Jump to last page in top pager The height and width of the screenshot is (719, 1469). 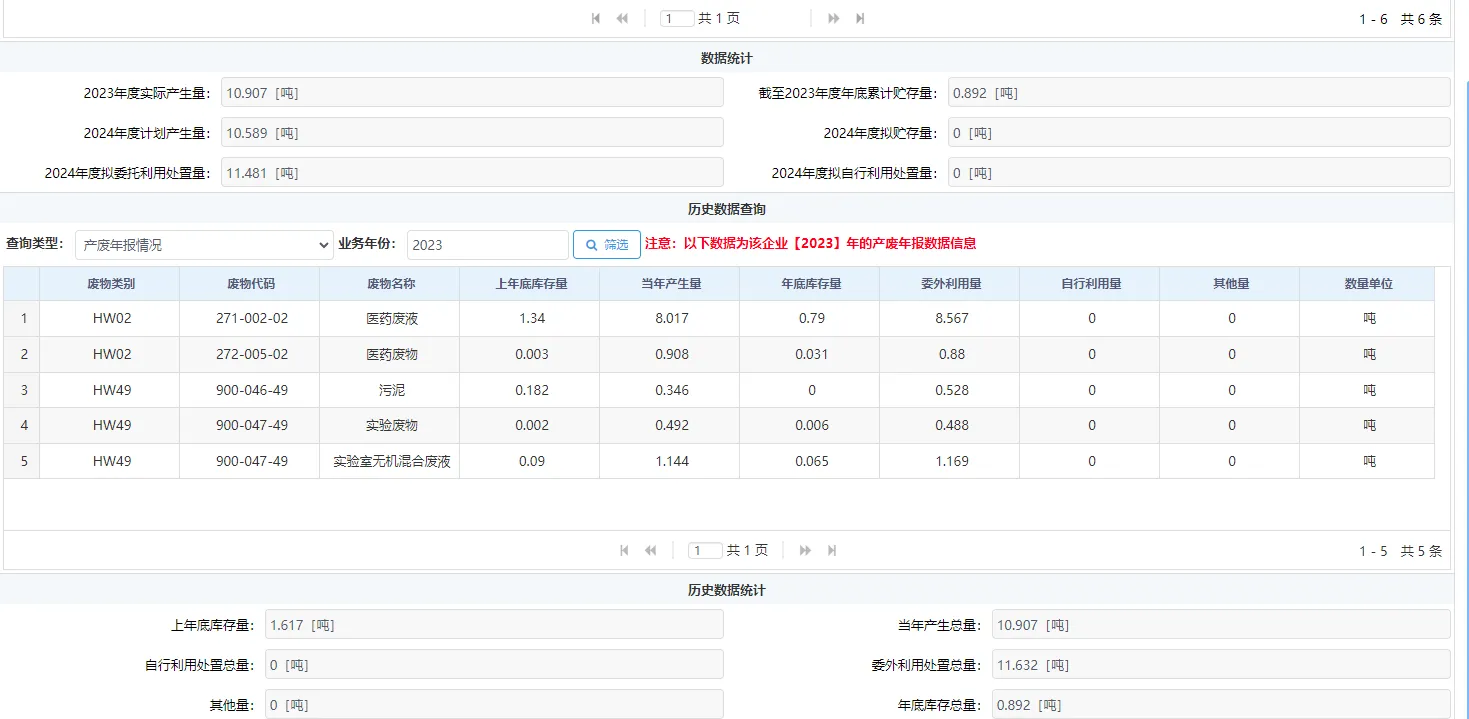860,18
